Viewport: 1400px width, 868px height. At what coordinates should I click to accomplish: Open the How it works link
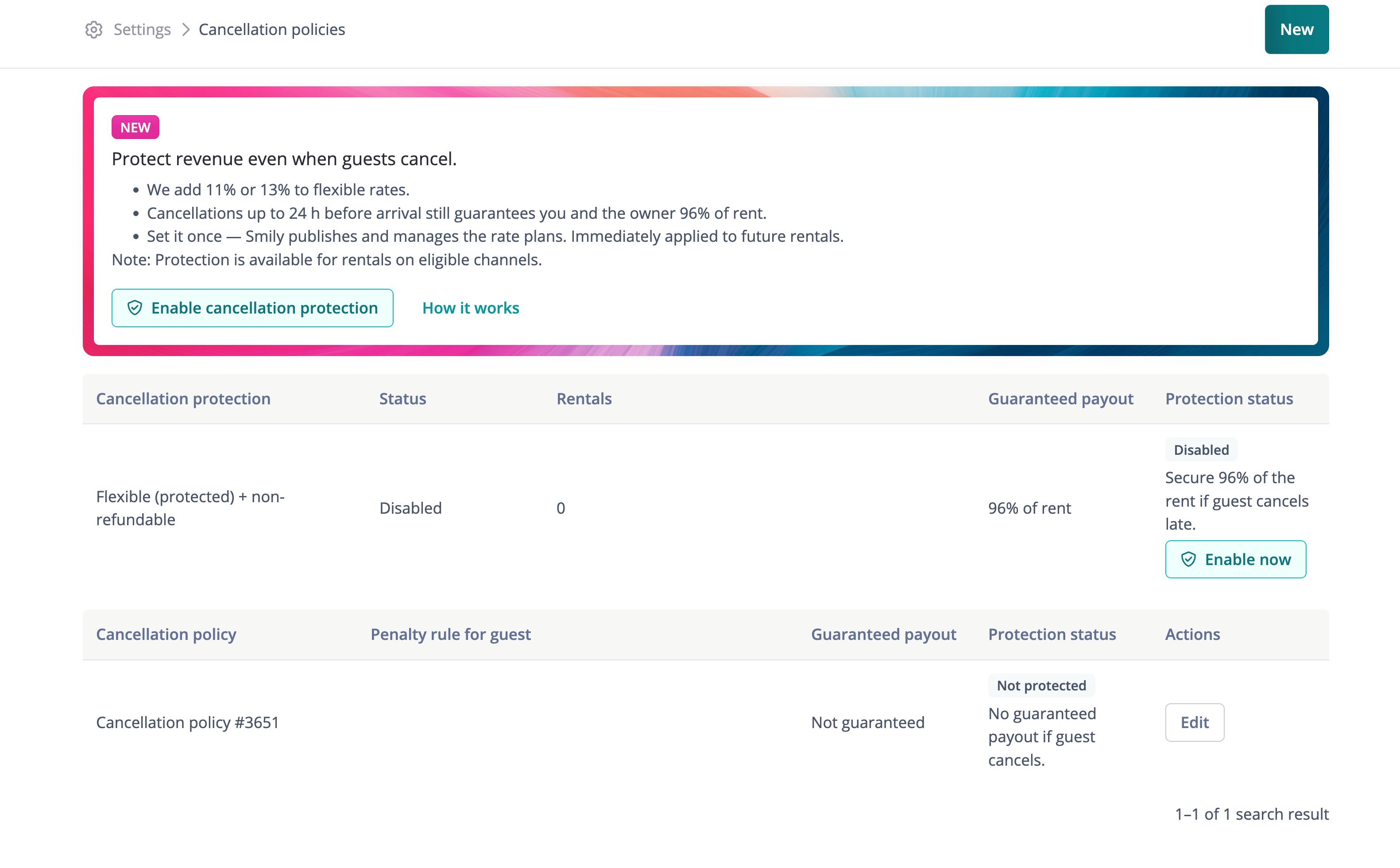[471, 308]
